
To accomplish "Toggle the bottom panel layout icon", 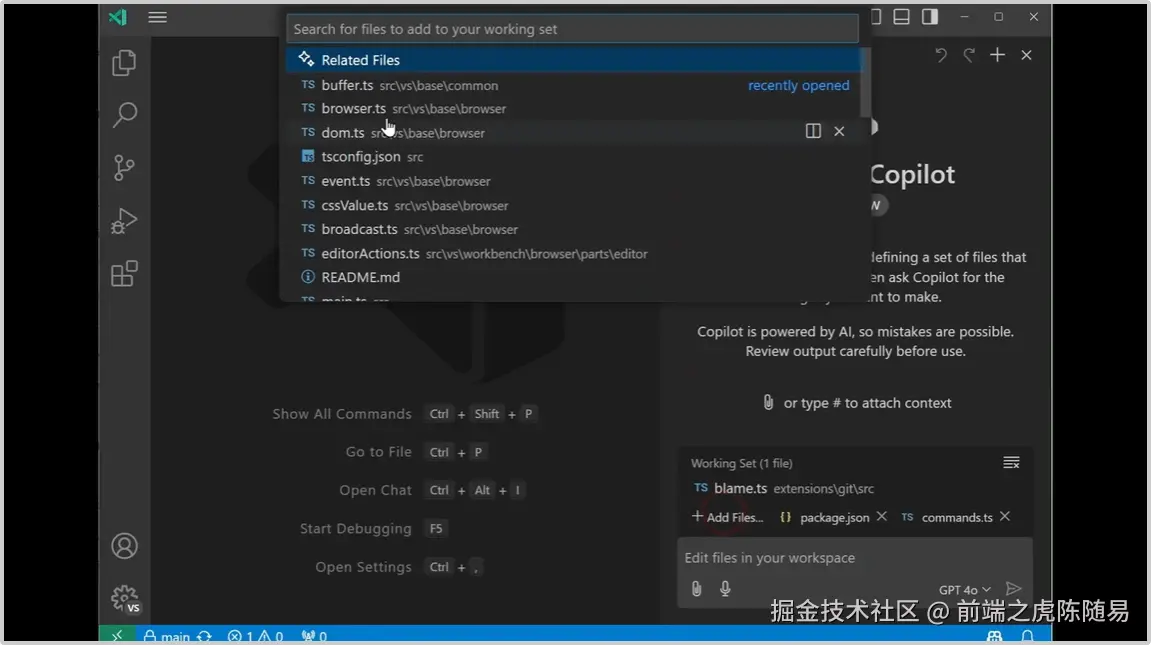I will [901, 17].
